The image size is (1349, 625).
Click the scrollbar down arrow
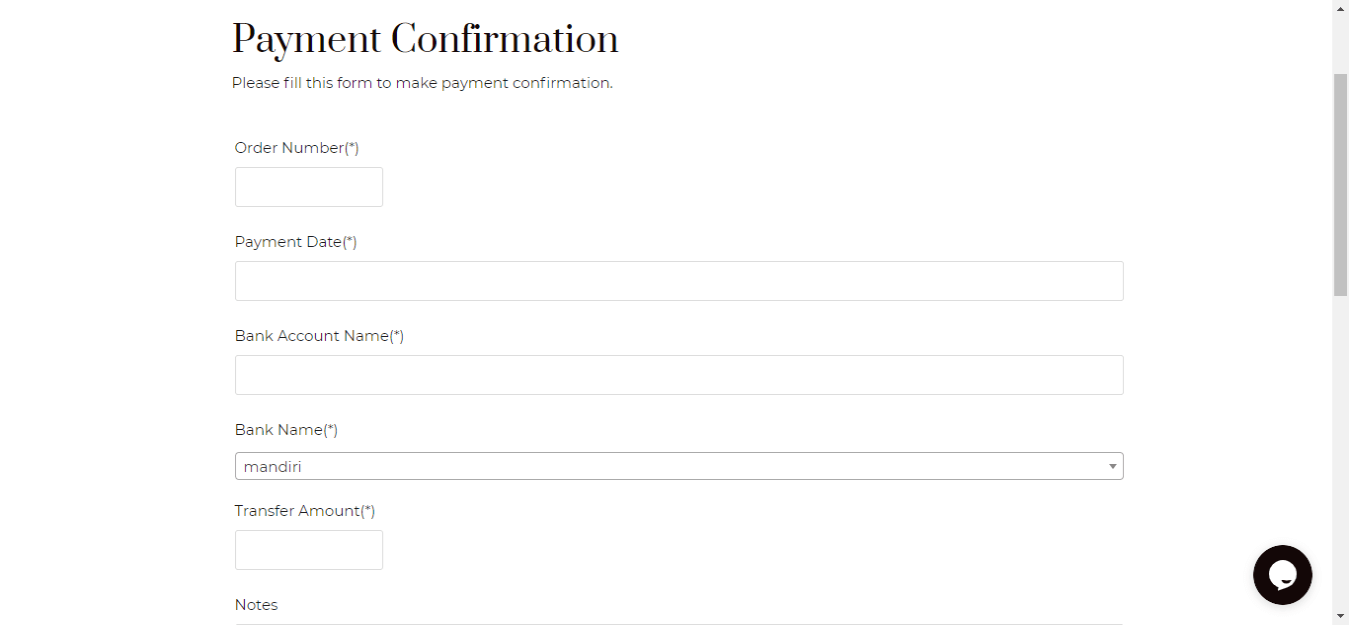click(1340, 616)
